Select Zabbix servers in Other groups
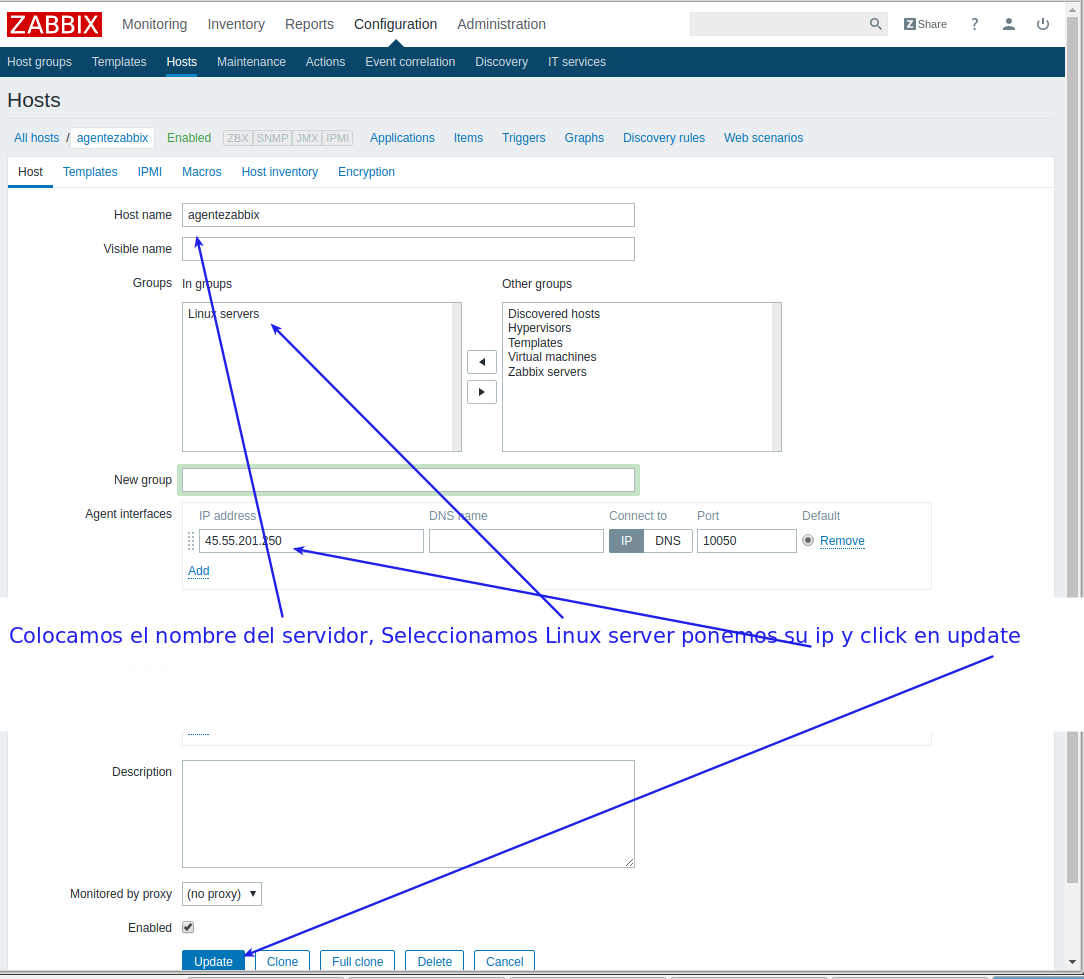This screenshot has height=979, width=1084. click(x=547, y=372)
